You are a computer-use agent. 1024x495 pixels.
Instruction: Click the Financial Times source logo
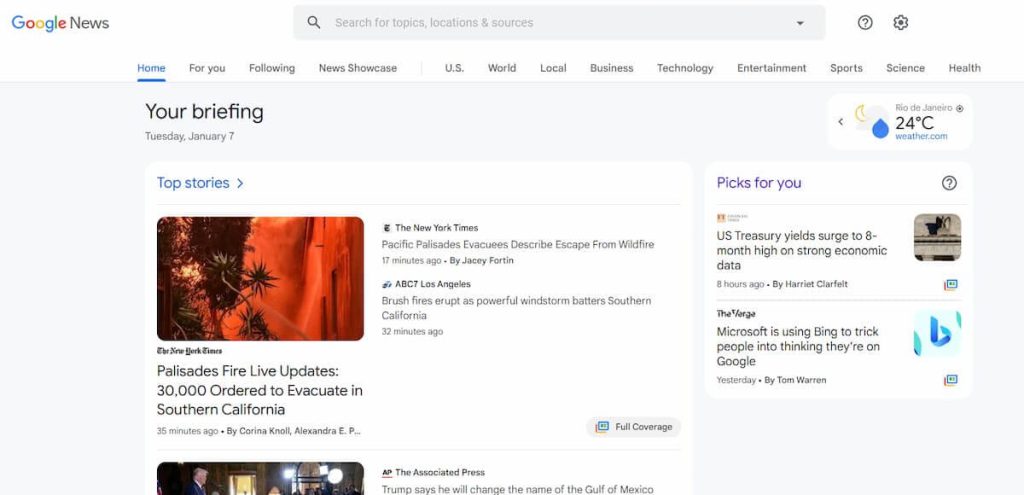coord(731,218)
